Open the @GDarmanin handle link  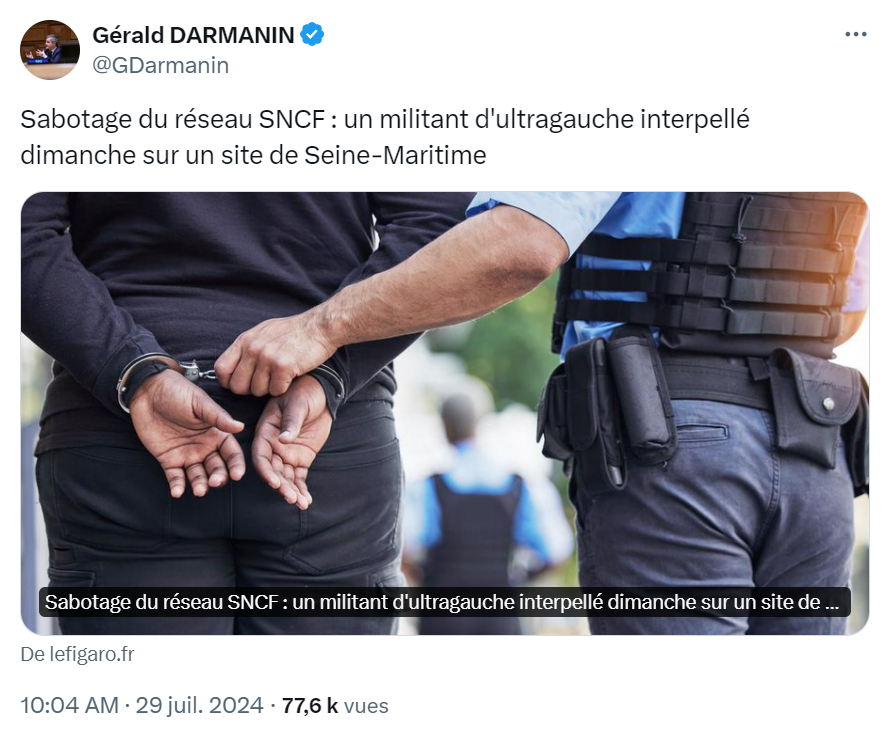161,66
